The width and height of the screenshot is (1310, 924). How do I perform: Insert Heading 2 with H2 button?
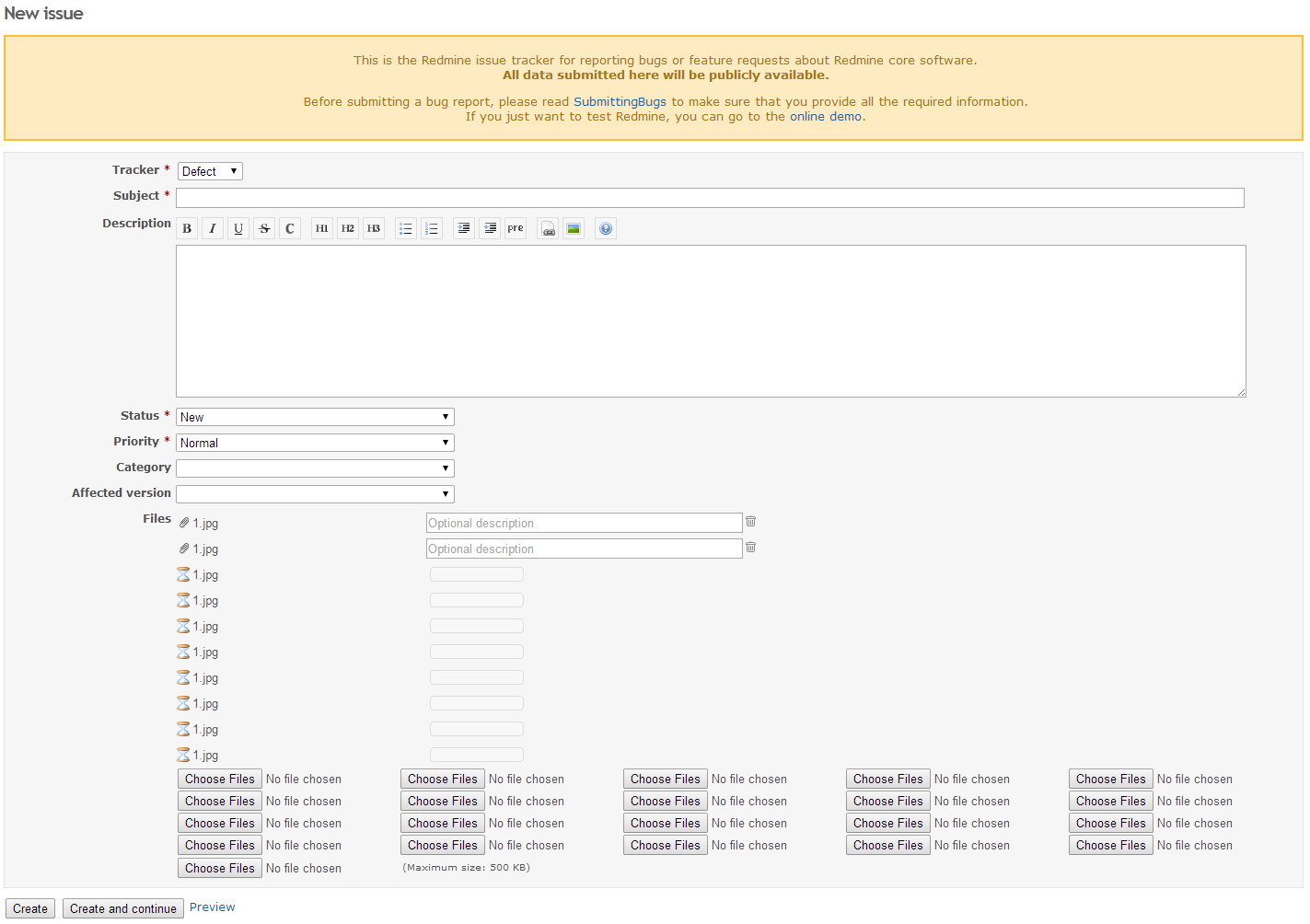(348, 228)
